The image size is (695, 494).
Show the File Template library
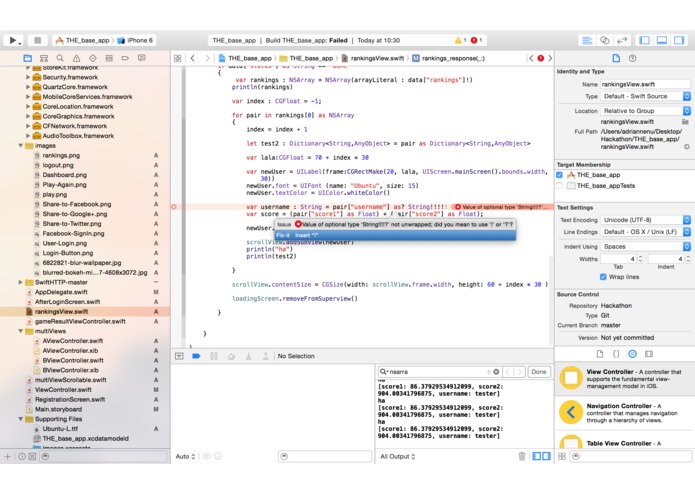[600, 354]
